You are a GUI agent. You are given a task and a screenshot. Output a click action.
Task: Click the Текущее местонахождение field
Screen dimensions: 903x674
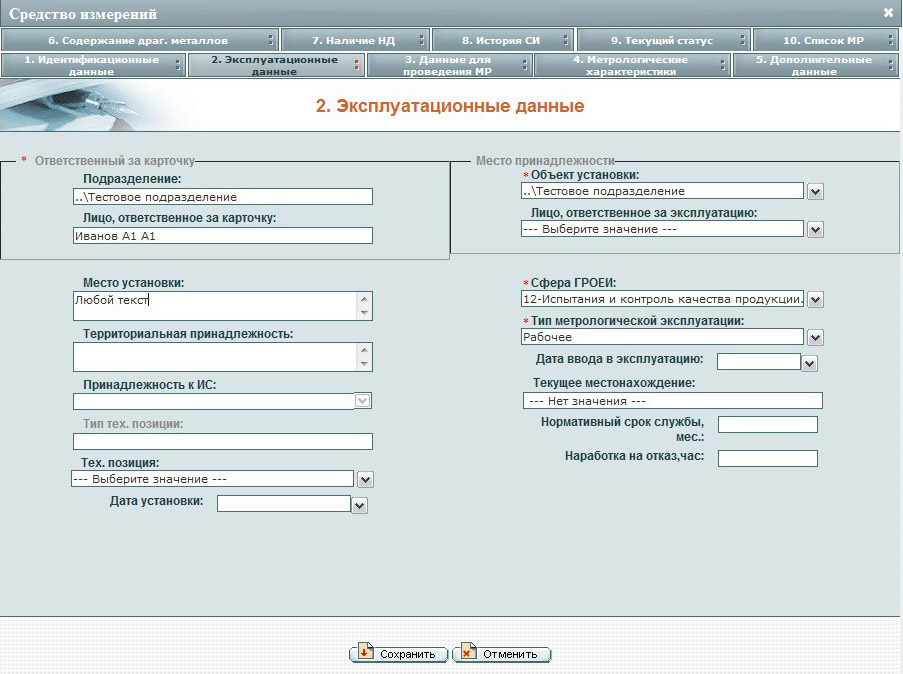click(x=673, y=400)
